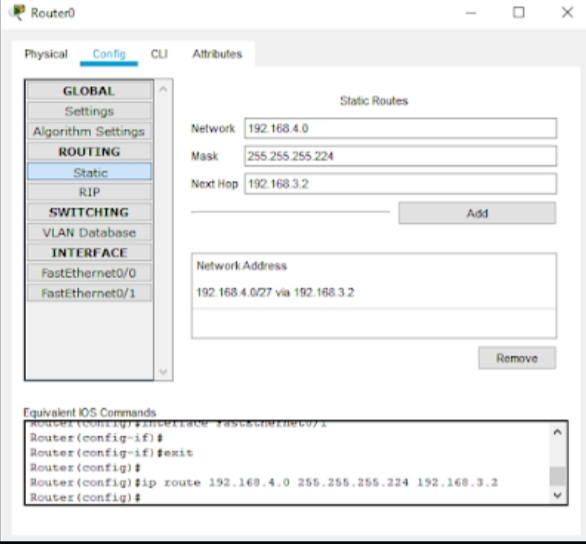Click the INTERFACE section header
The image size is (586, 544).
(89, 253)
